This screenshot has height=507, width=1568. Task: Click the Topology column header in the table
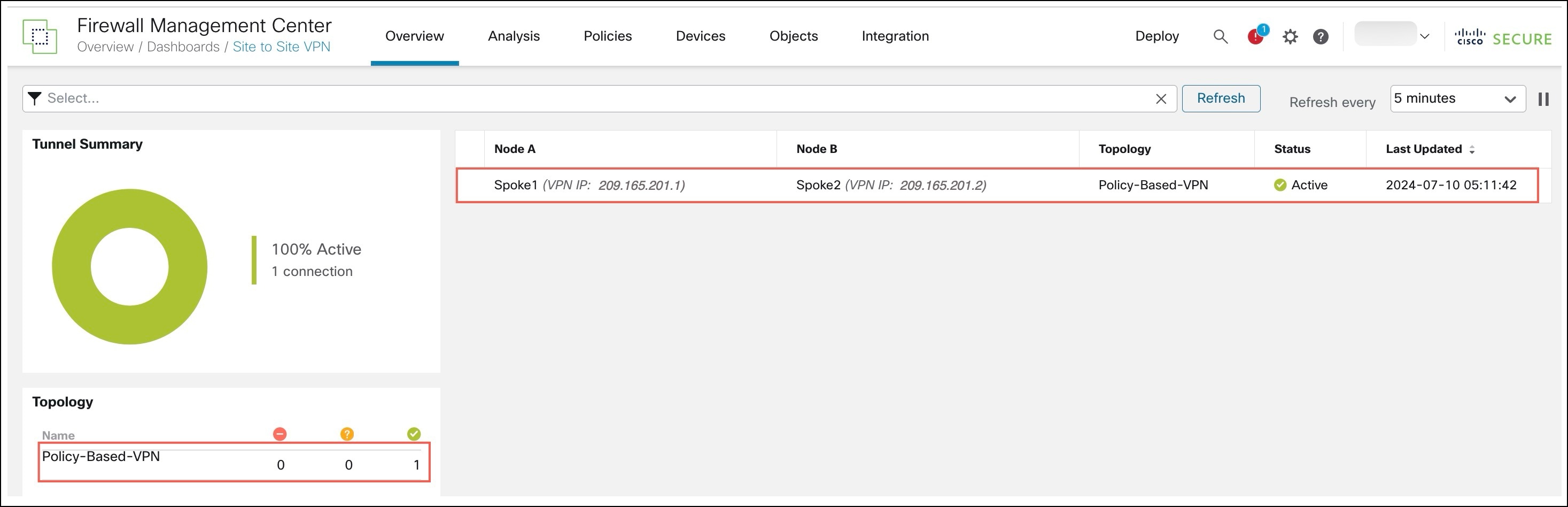pyautogui.click(x=1124, y=149)
